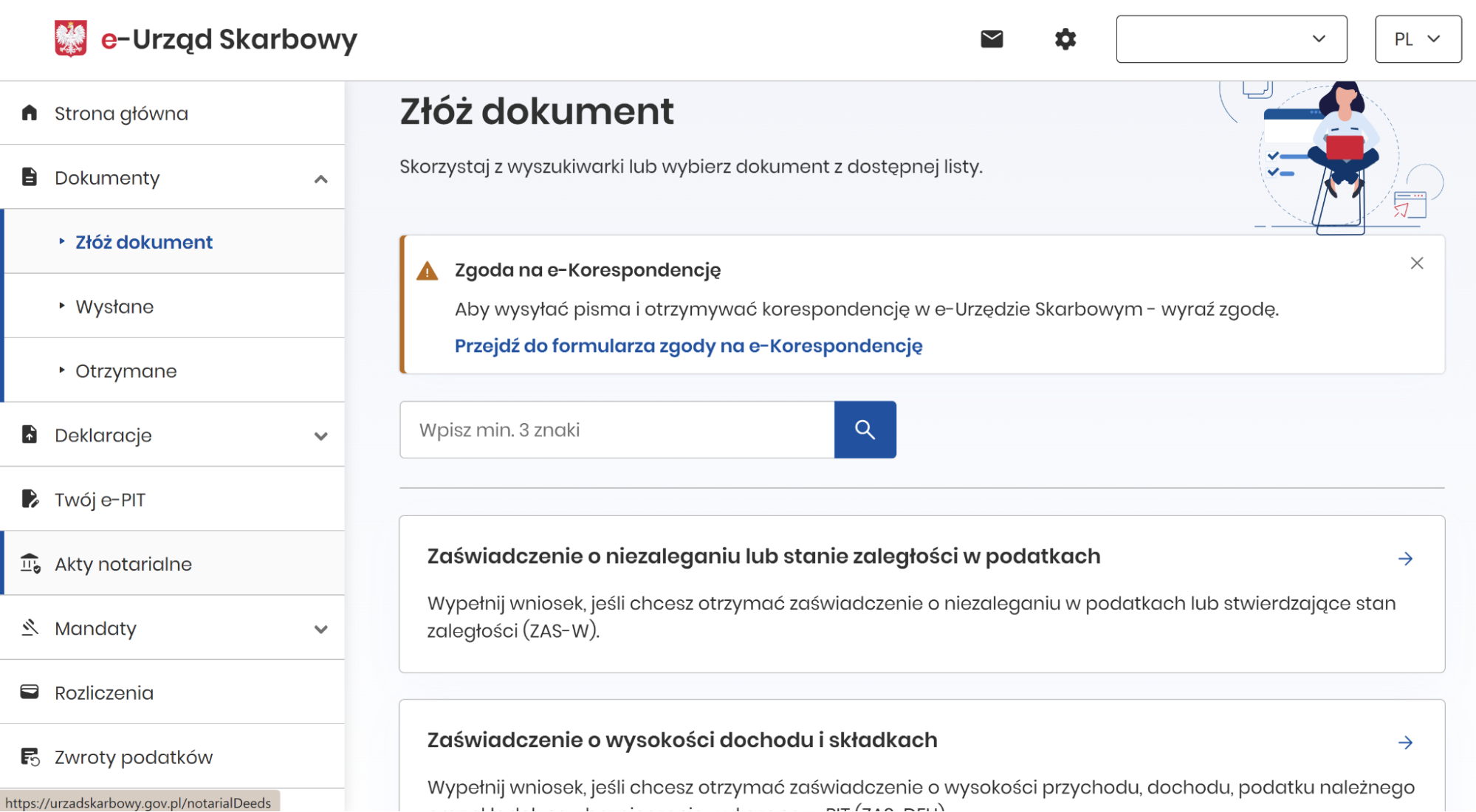The width and height of the screenshot is (1476, 812).
Task: Open settings via the gear icon
Action: [x=1065, y=39]
